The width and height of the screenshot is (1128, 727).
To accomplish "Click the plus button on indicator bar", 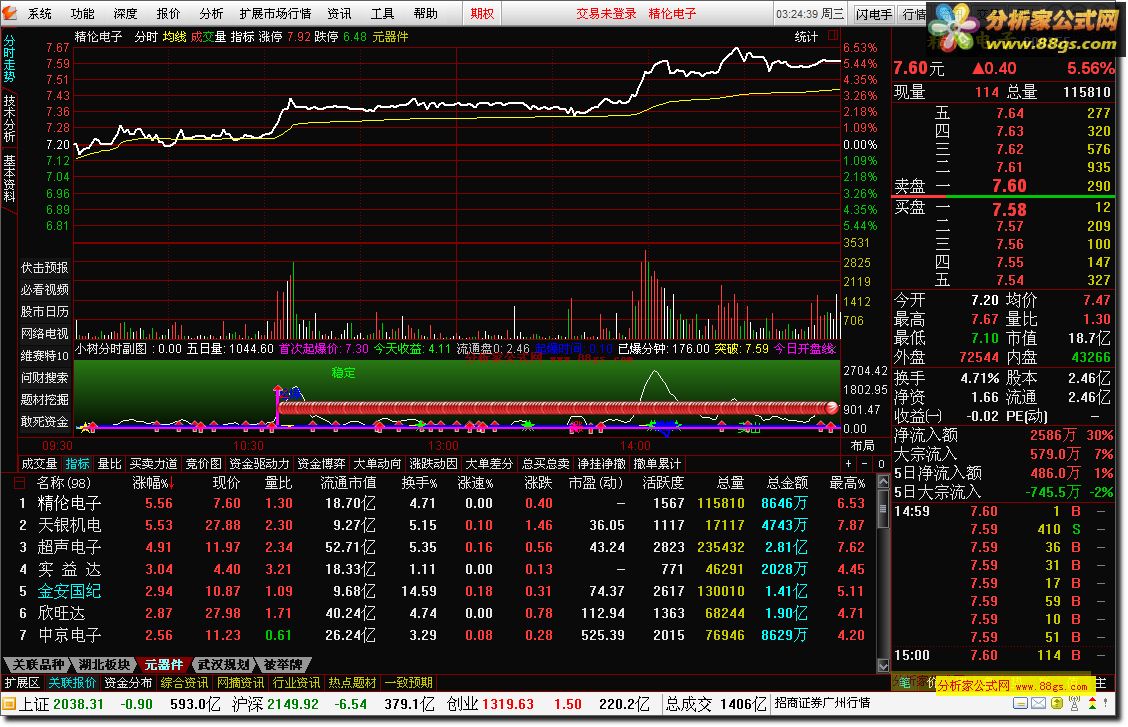I will click(x=849, y=464).
